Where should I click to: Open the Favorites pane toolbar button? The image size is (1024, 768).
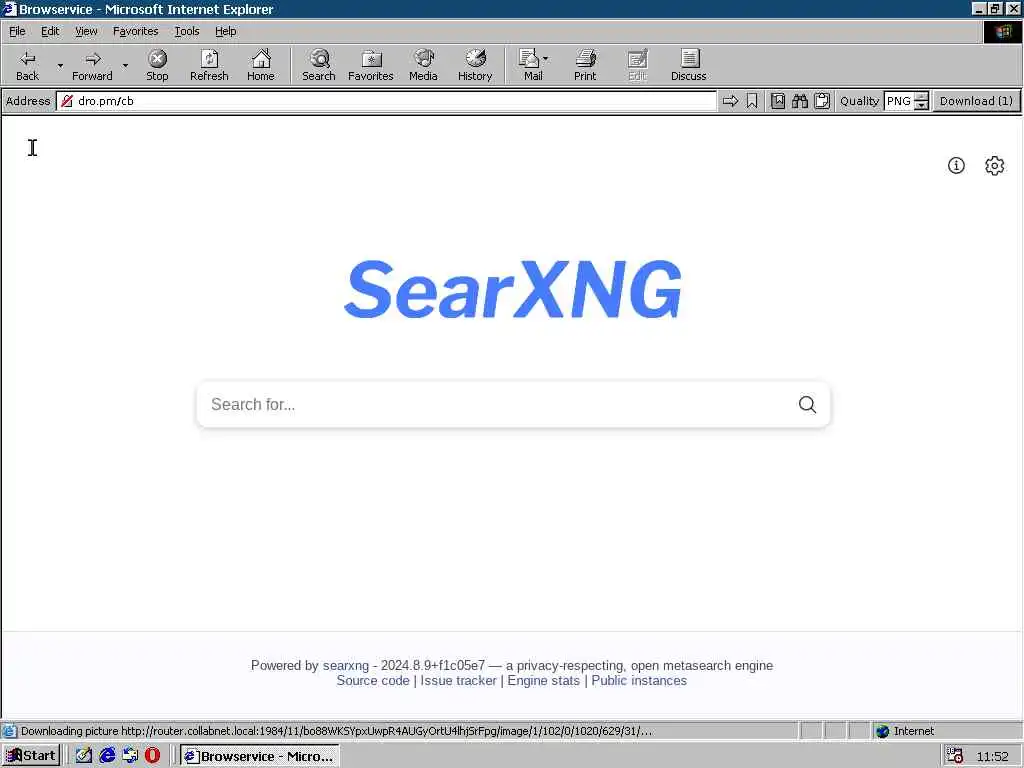371,65
